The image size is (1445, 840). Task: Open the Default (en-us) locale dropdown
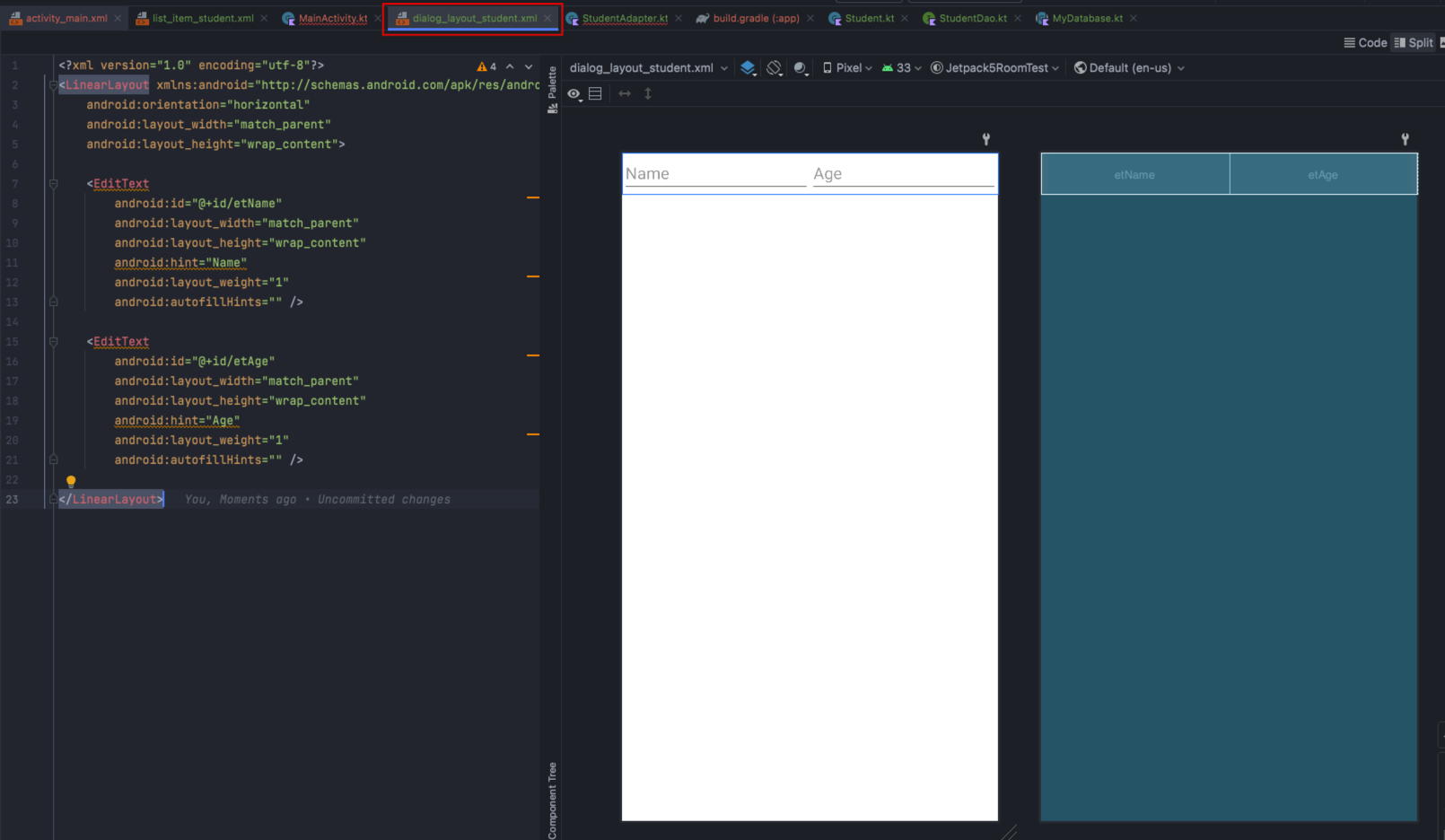1129,68
